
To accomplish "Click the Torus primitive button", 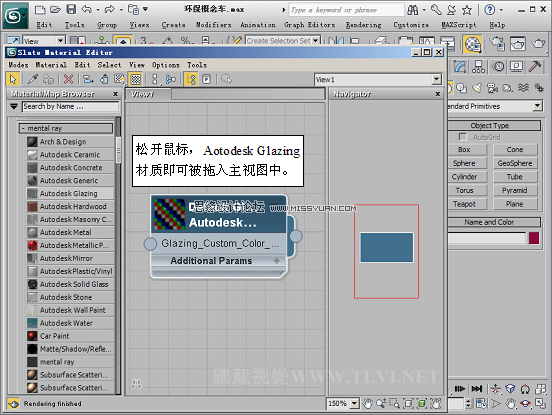I will tap(467, 190).
